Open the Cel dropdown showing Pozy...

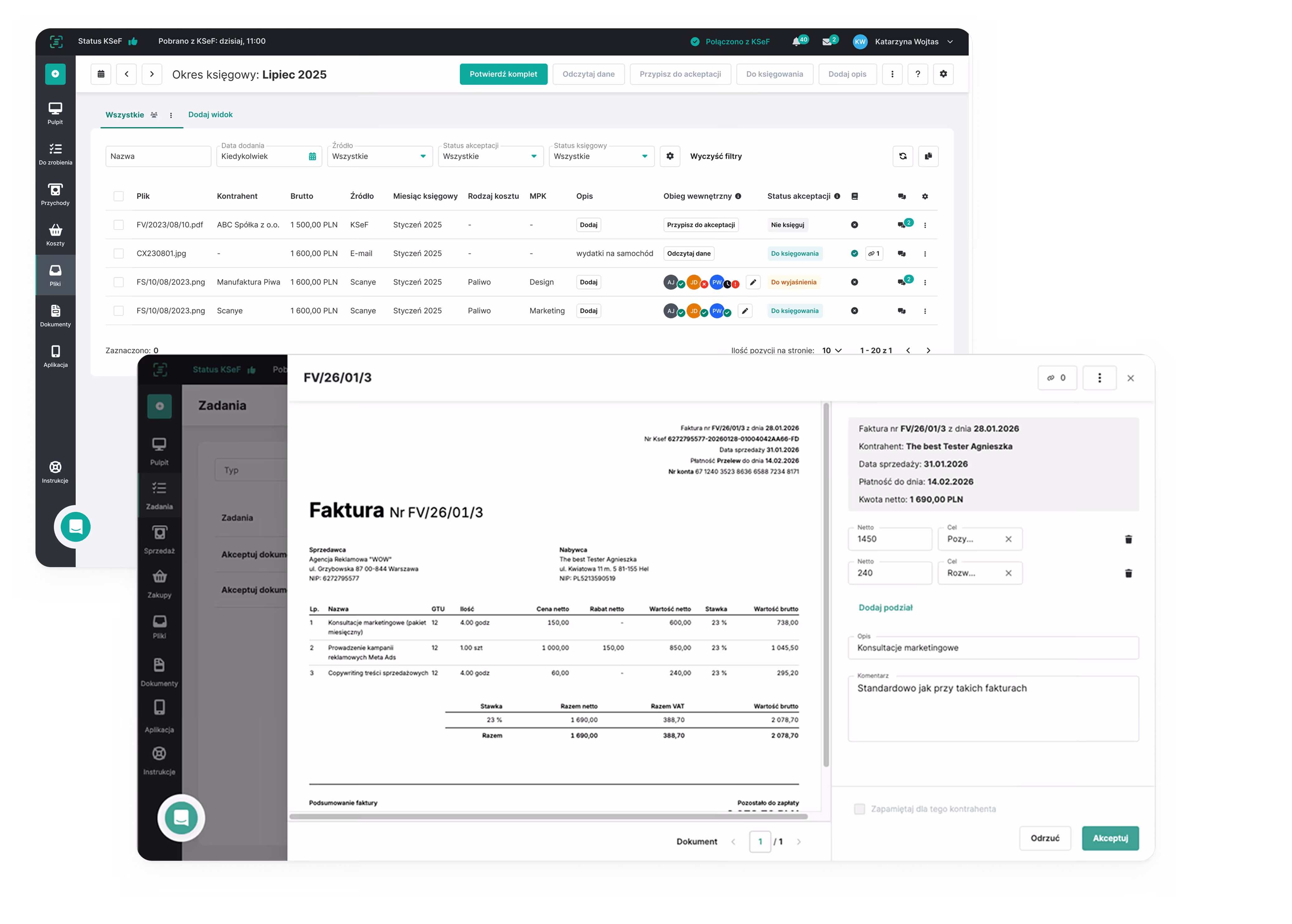pos(980,539)
